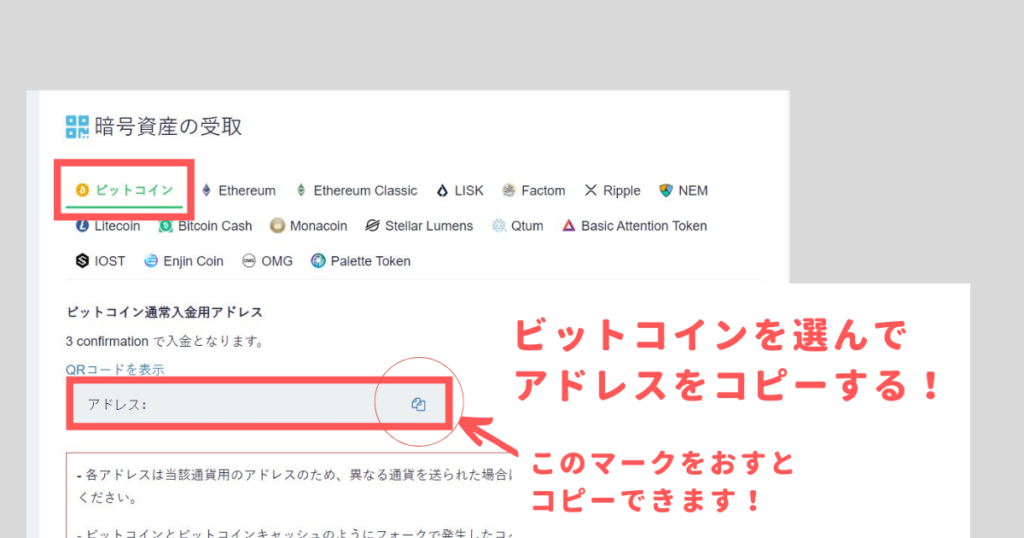Open the Basic Attention Token tab
The height and width of the screenshot is (538, 1024).
pyautogui.click(x=635, y=226)
